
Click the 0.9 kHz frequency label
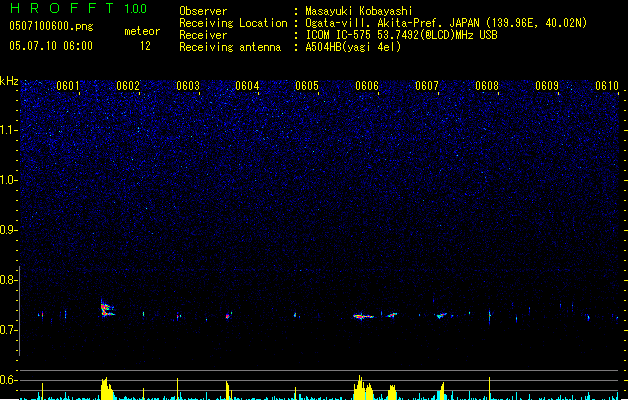[x=9, y=230]
